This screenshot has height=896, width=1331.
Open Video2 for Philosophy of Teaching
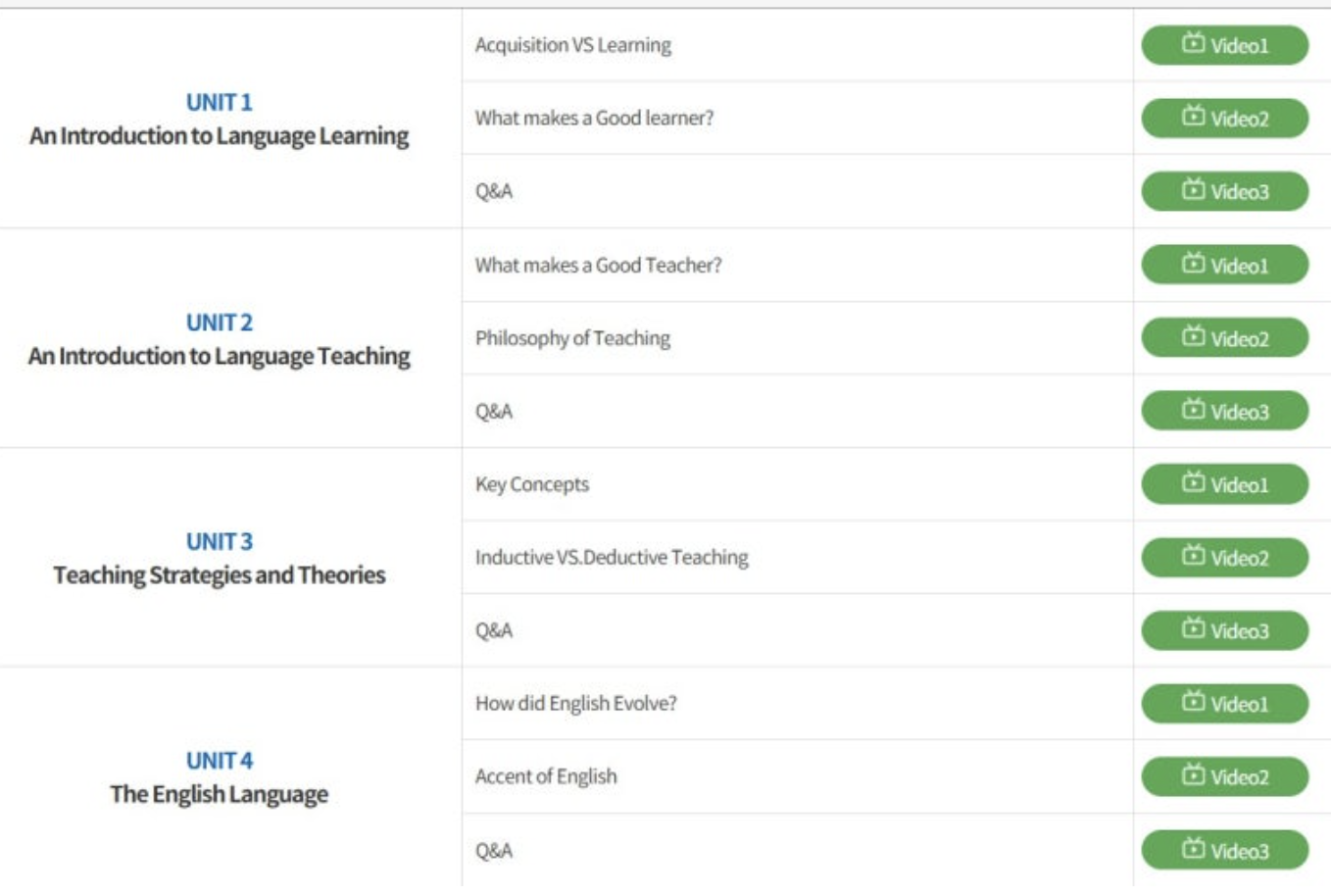[x=1224, y=338]
